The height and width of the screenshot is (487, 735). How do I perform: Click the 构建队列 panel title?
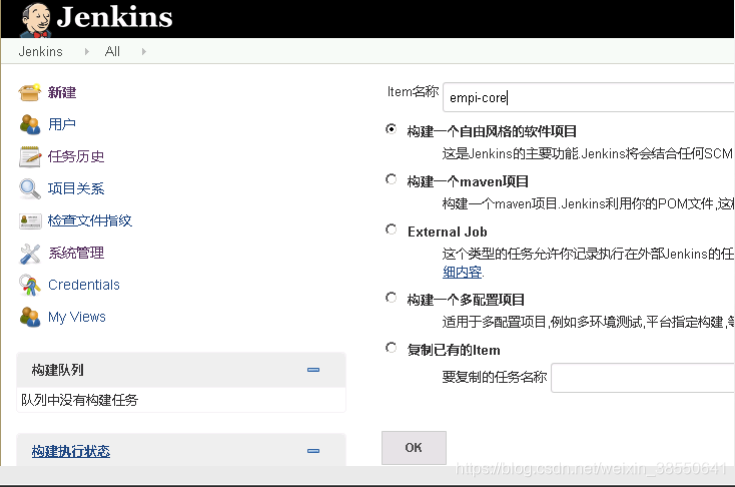pos(58,370)
